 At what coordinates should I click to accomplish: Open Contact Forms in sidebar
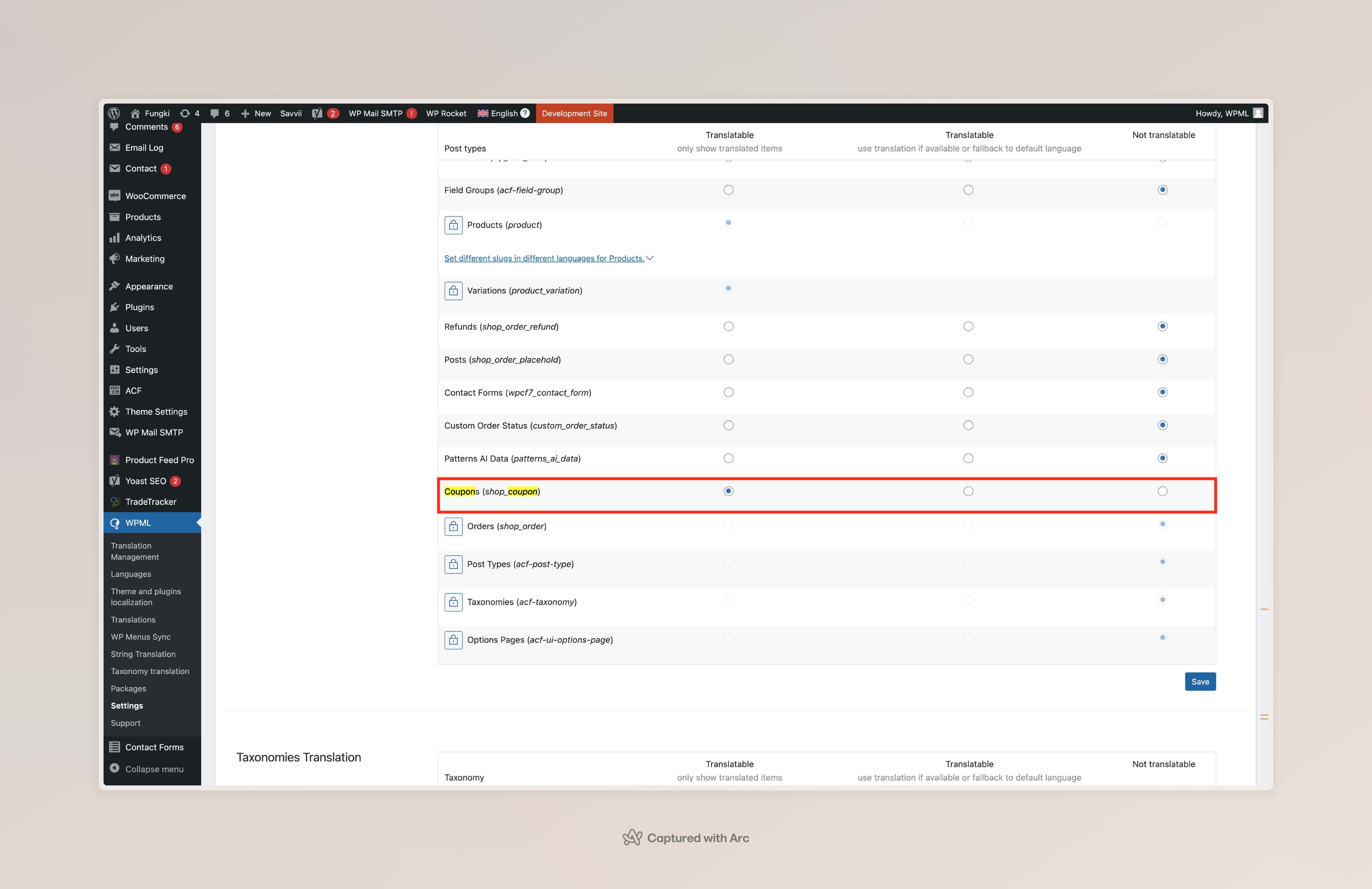pos(152,747)
